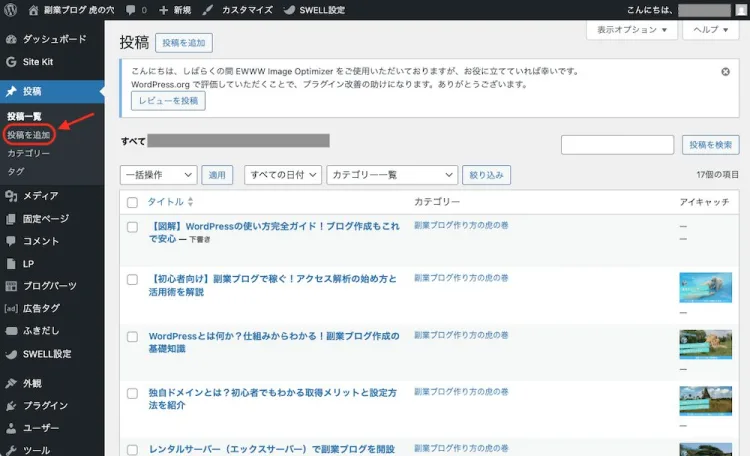
Task: Open the 広告タグ ad icon in sidebar
Action: 11,309
